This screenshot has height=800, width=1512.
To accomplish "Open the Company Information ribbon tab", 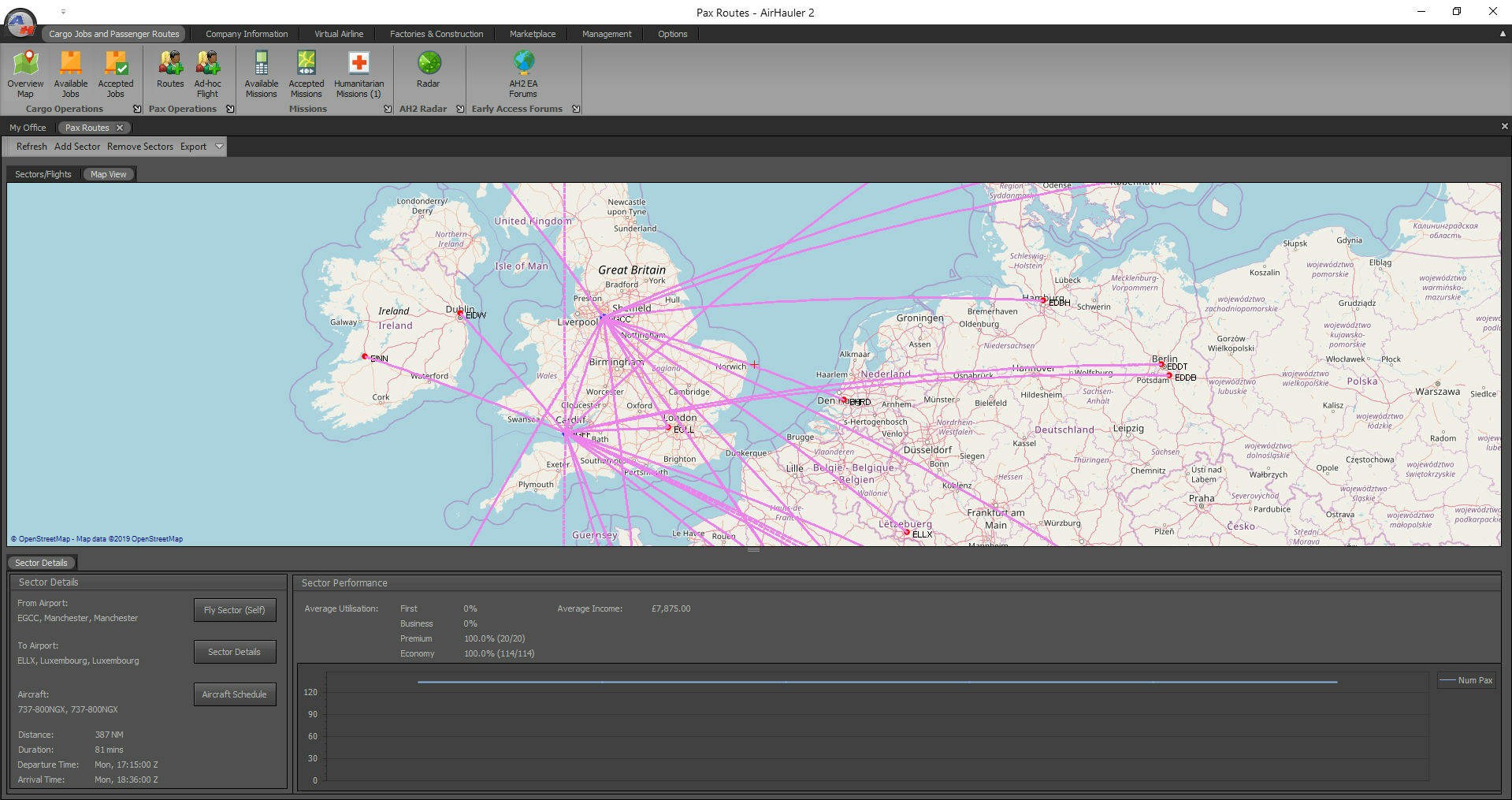I will [x=247, y=34].
